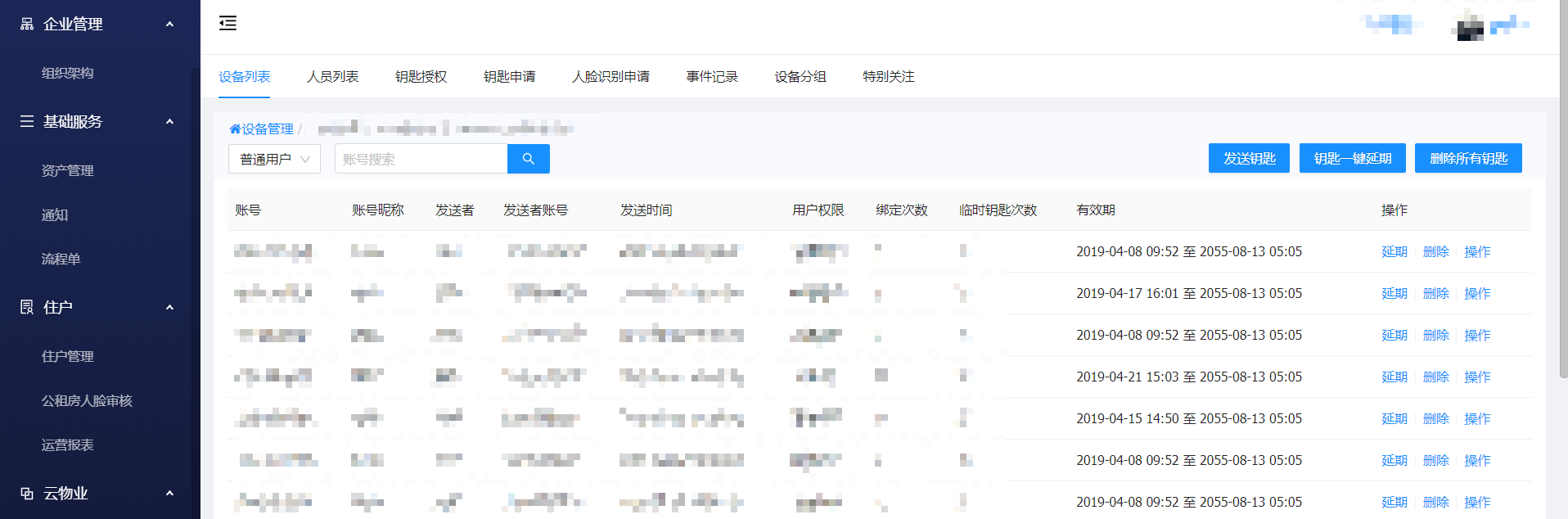Click the 基础服务 list icon
Viewport: 1568px width, 519px height.
pos(27,121)
